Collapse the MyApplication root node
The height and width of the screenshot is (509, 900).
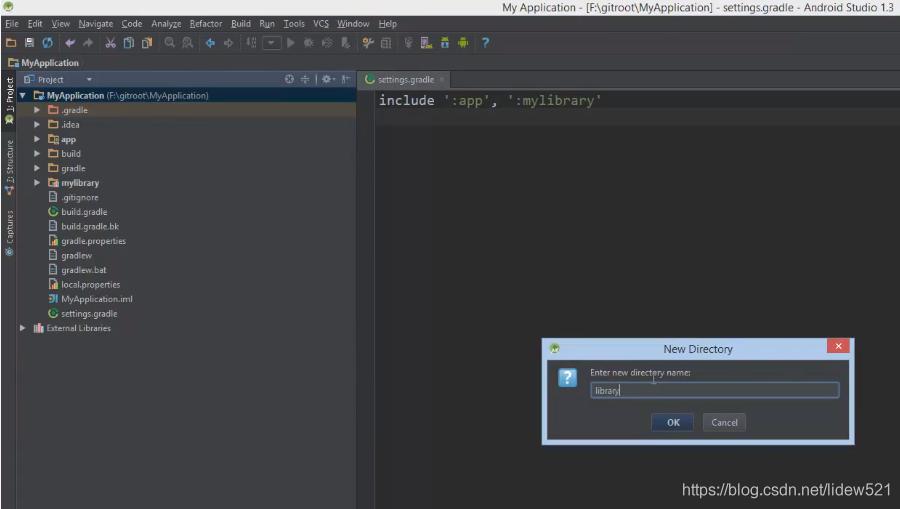point(23,95)
